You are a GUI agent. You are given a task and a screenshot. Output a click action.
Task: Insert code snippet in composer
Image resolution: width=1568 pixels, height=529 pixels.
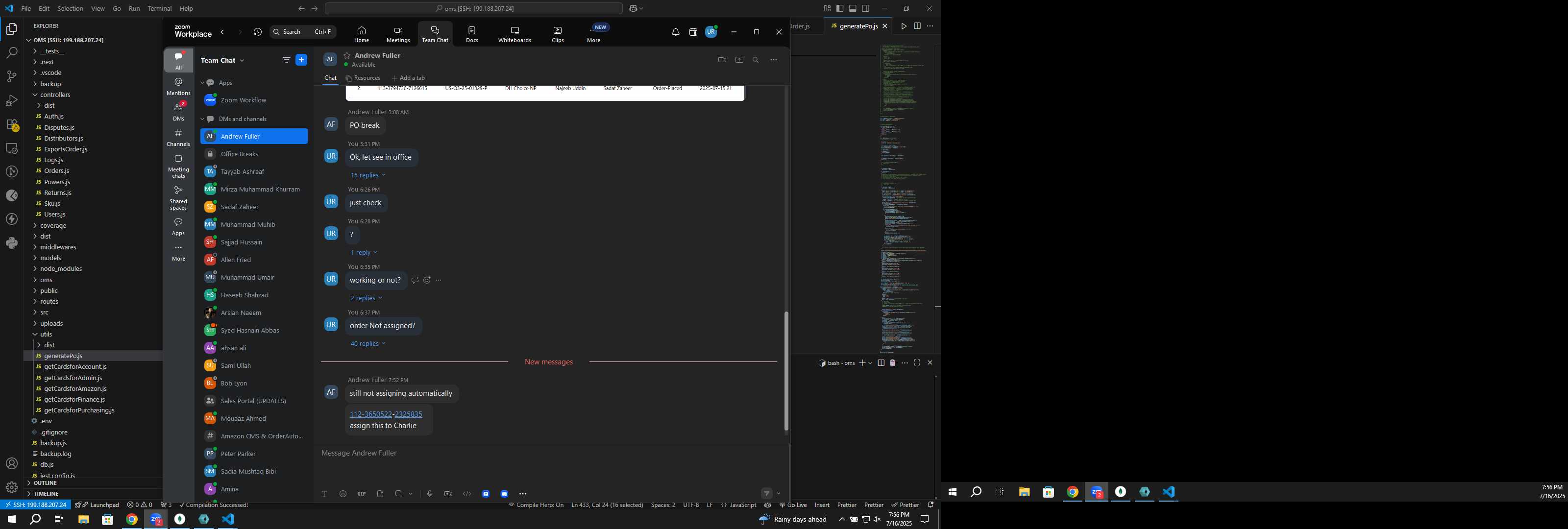click(467, 494)
